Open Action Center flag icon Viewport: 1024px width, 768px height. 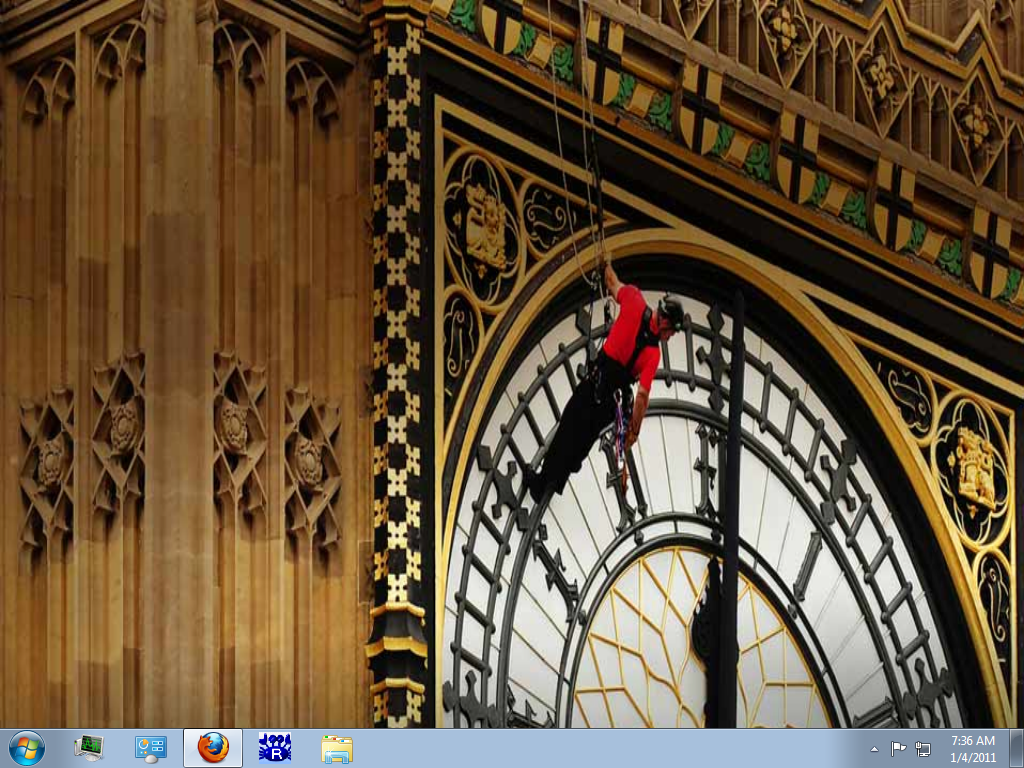[899, 748]
